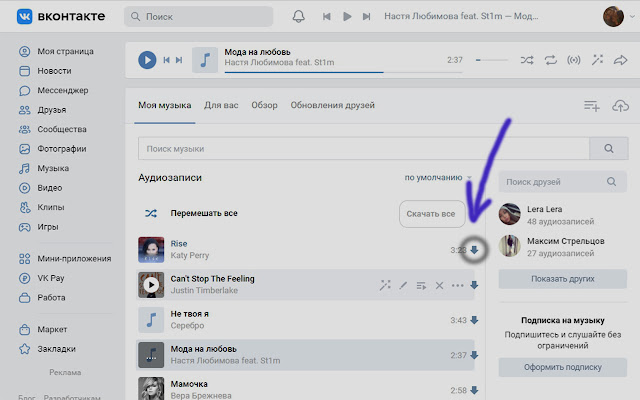The width and height of the screenshot is (640, 400).
Task: Click the music search magnifier button
Action: [606, 149]
